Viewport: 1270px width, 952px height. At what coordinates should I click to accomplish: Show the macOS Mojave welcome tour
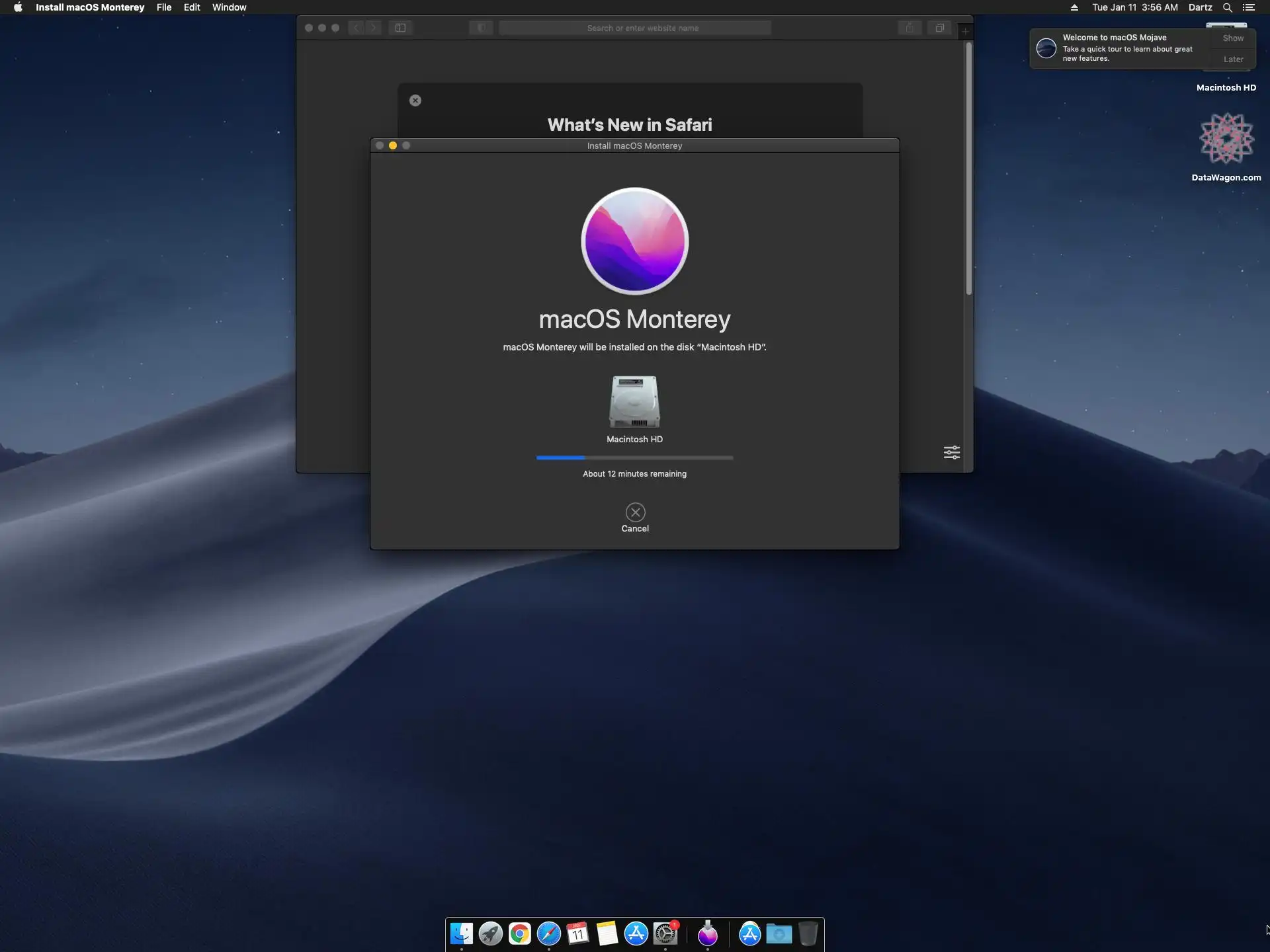[x=1232, y=38]
